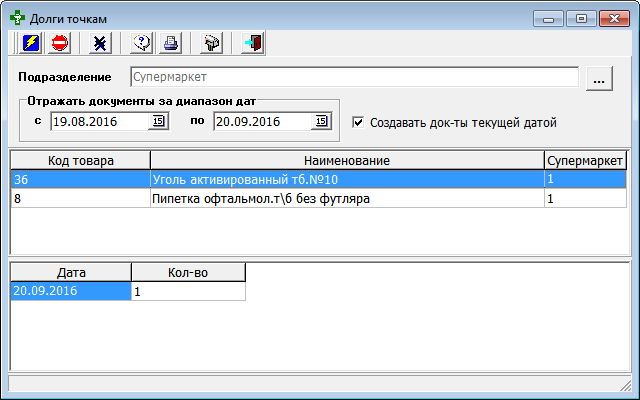Click the 'Супермаркет' column header
The width and height of the screenshot is (640, 400).
tap(585, 160)
